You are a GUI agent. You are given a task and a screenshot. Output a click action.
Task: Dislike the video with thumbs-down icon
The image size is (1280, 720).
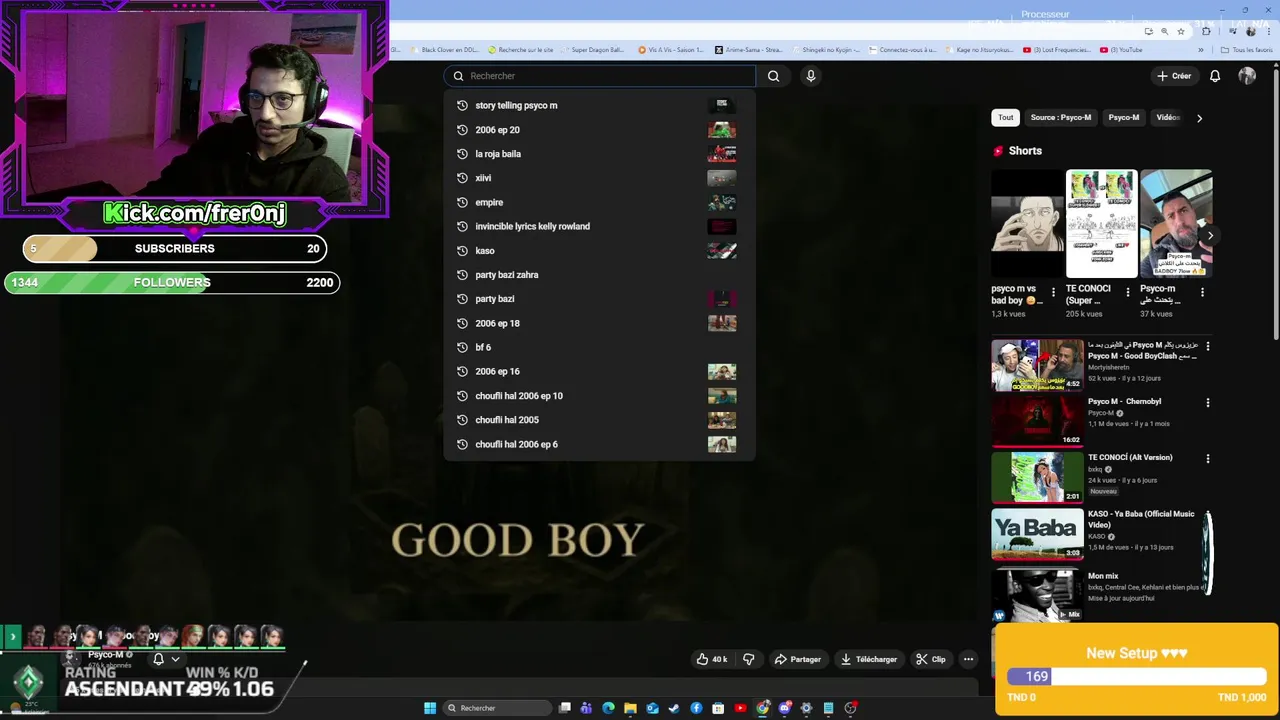(x=749, y=659)
